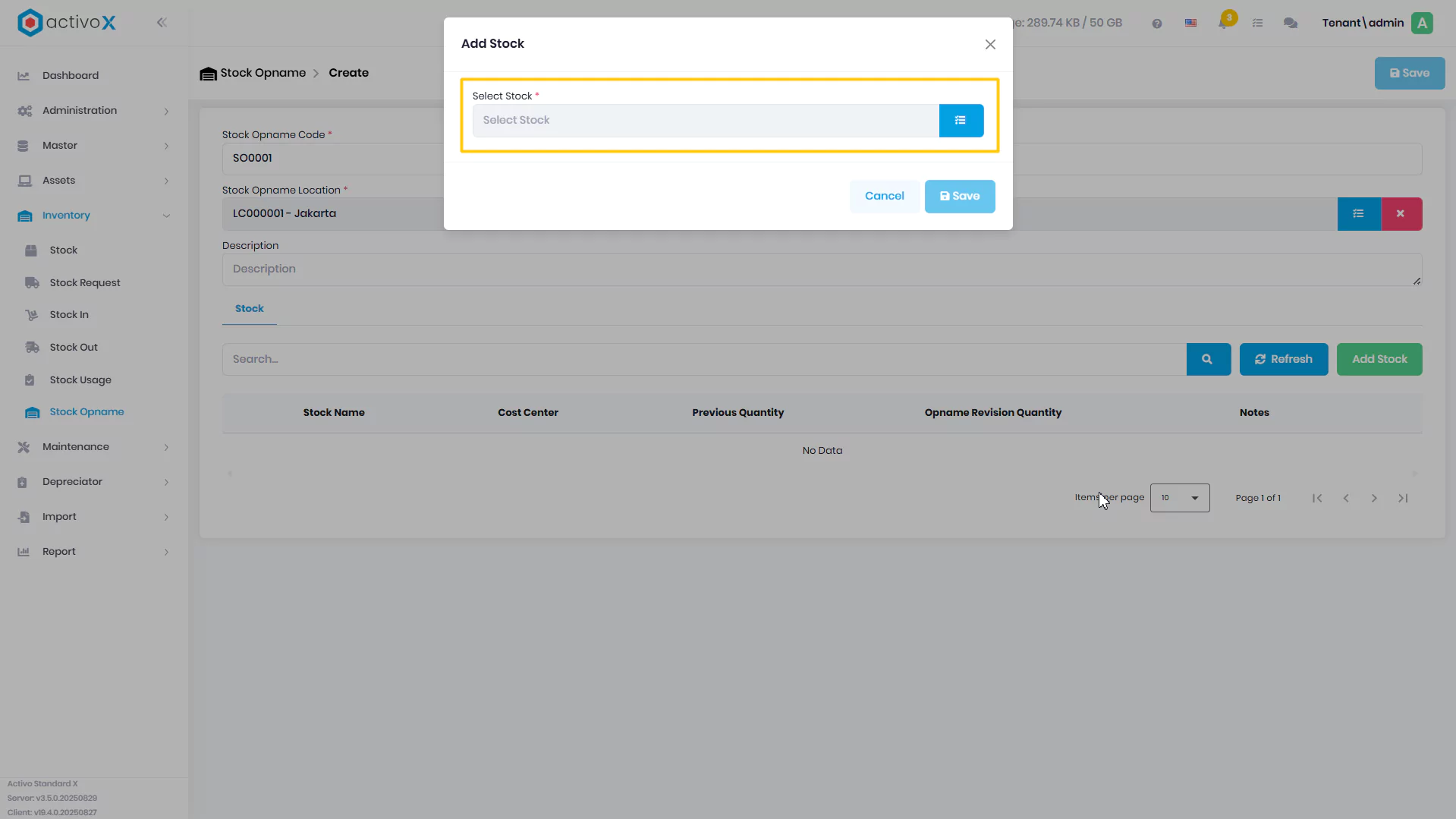Open the Stock menu item
This screenshot has height=819, width=1456.
click(x=64, y=250)
